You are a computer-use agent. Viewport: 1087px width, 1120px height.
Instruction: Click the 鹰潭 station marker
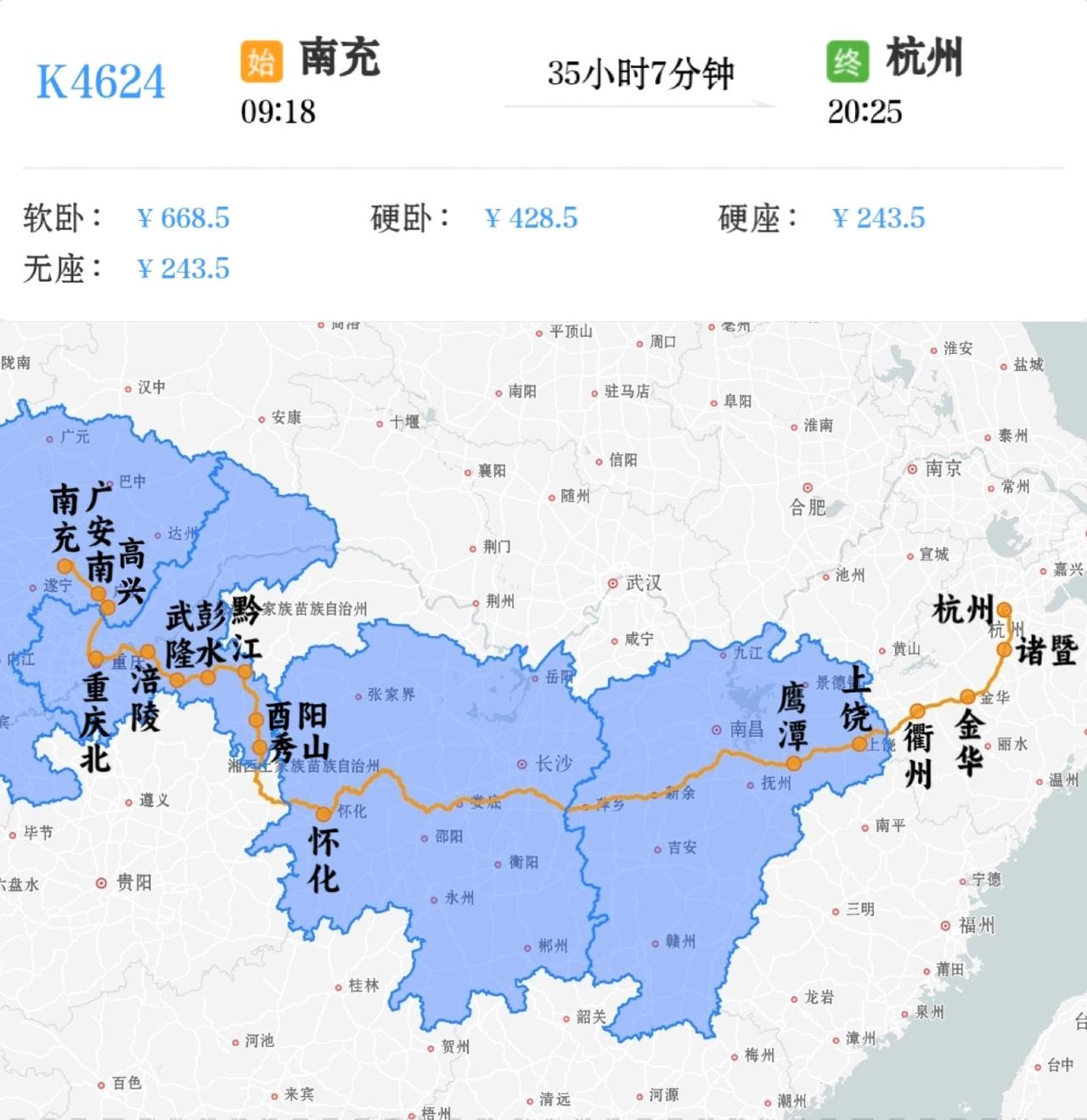point(793,764)
